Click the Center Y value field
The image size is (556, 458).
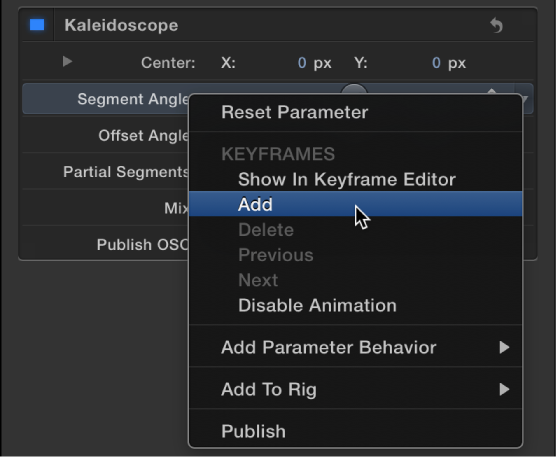pos(436,63)
